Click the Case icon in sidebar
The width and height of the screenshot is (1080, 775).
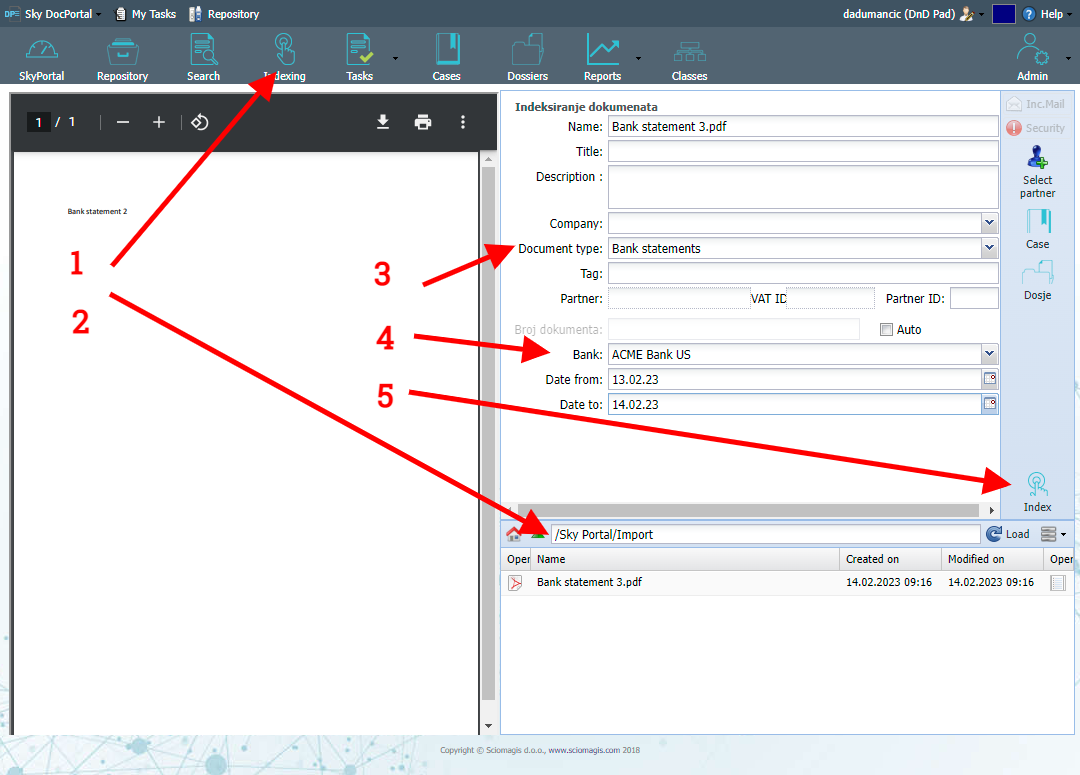click(1038, 222)
